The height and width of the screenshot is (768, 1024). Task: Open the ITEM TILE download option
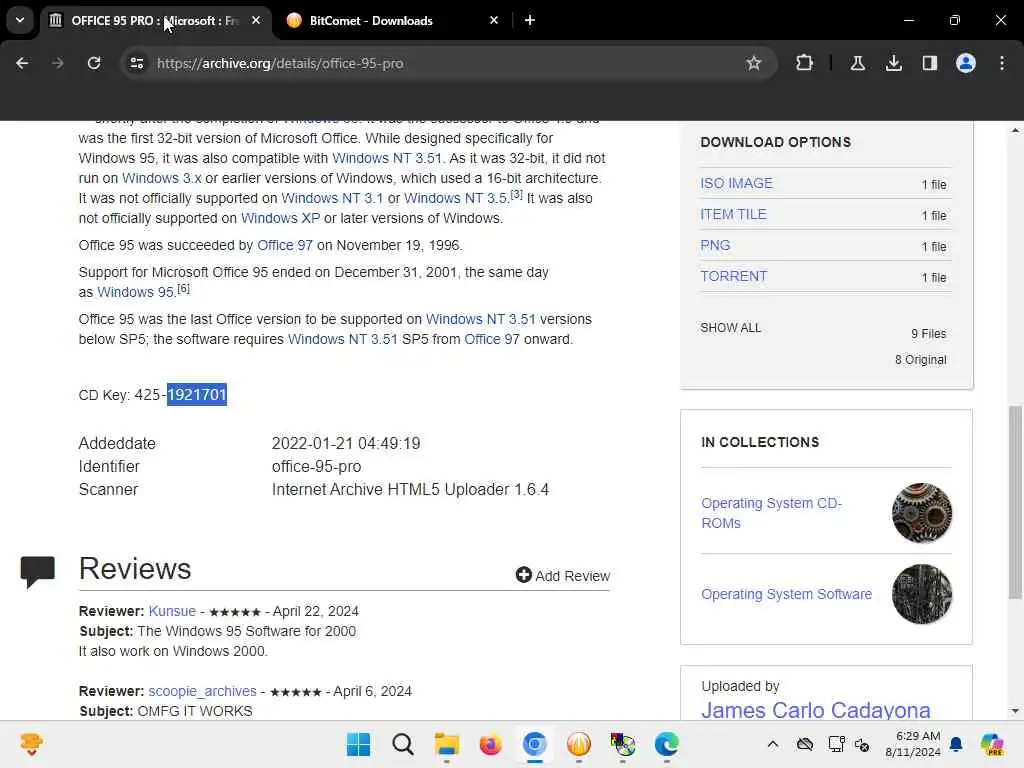tap(733, 214)
